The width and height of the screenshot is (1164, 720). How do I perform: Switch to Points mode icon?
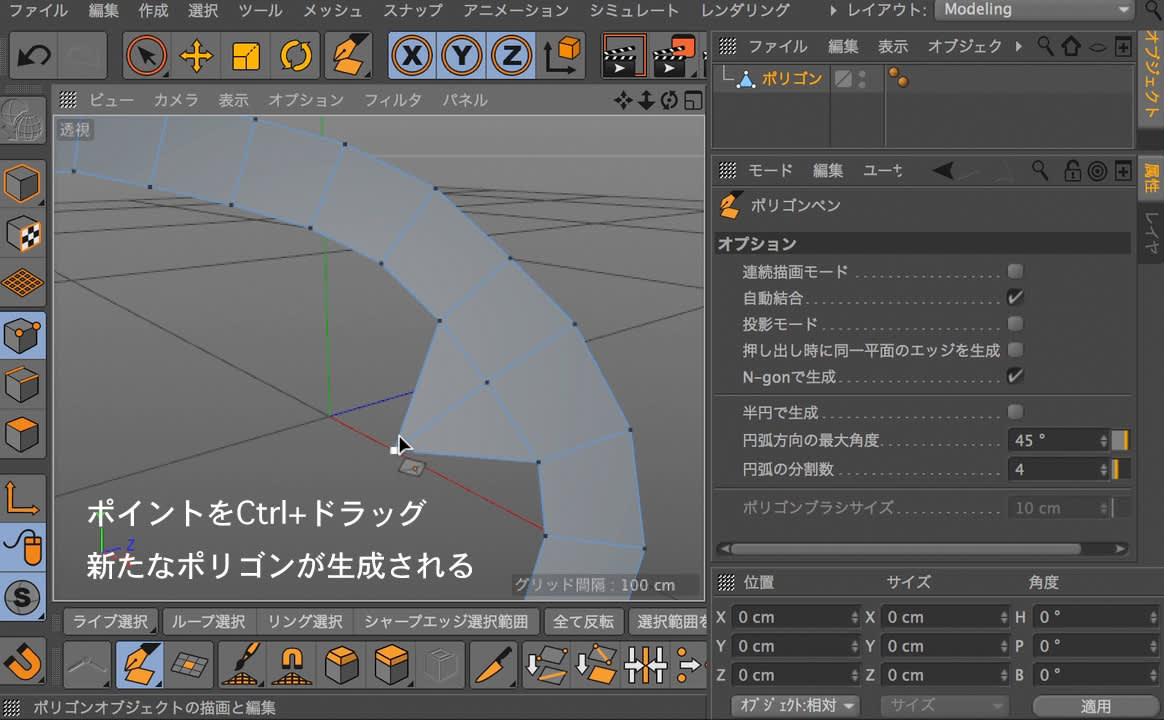click(22, 336)
